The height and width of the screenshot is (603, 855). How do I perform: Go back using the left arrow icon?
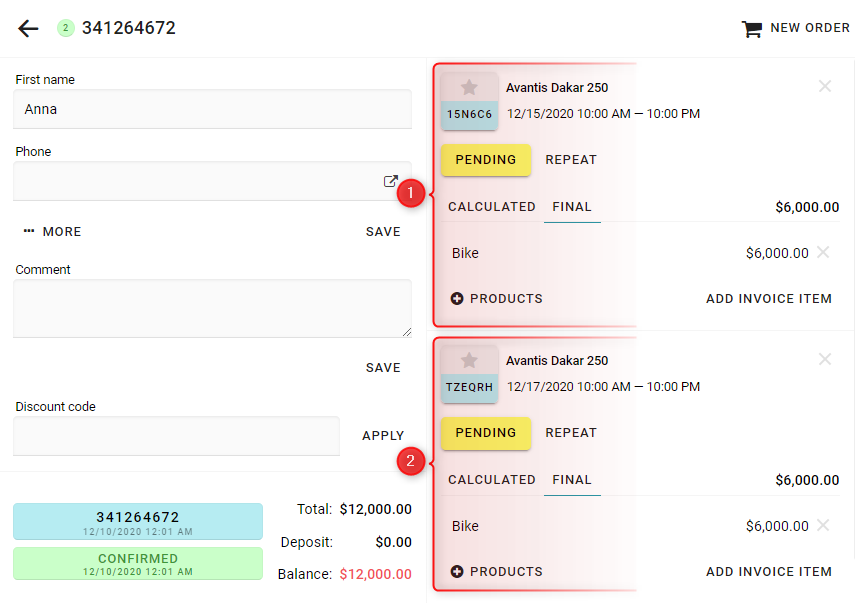28,28
